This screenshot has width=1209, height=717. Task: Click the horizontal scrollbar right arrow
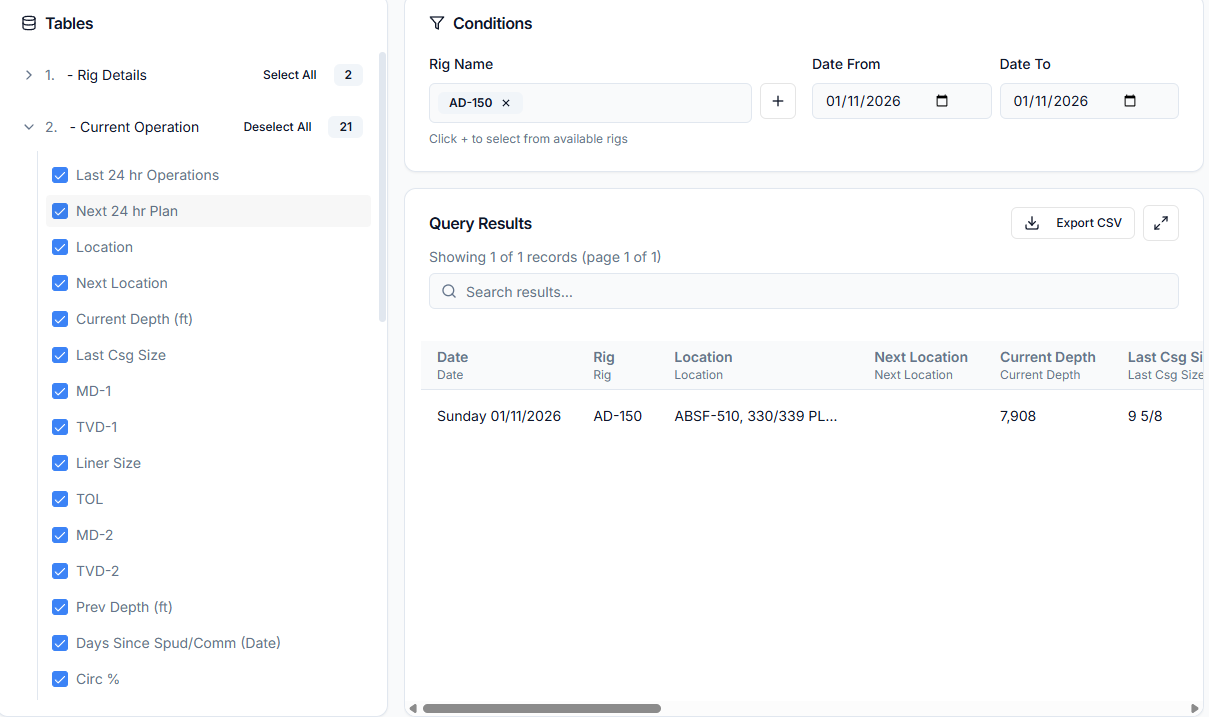1194,708
